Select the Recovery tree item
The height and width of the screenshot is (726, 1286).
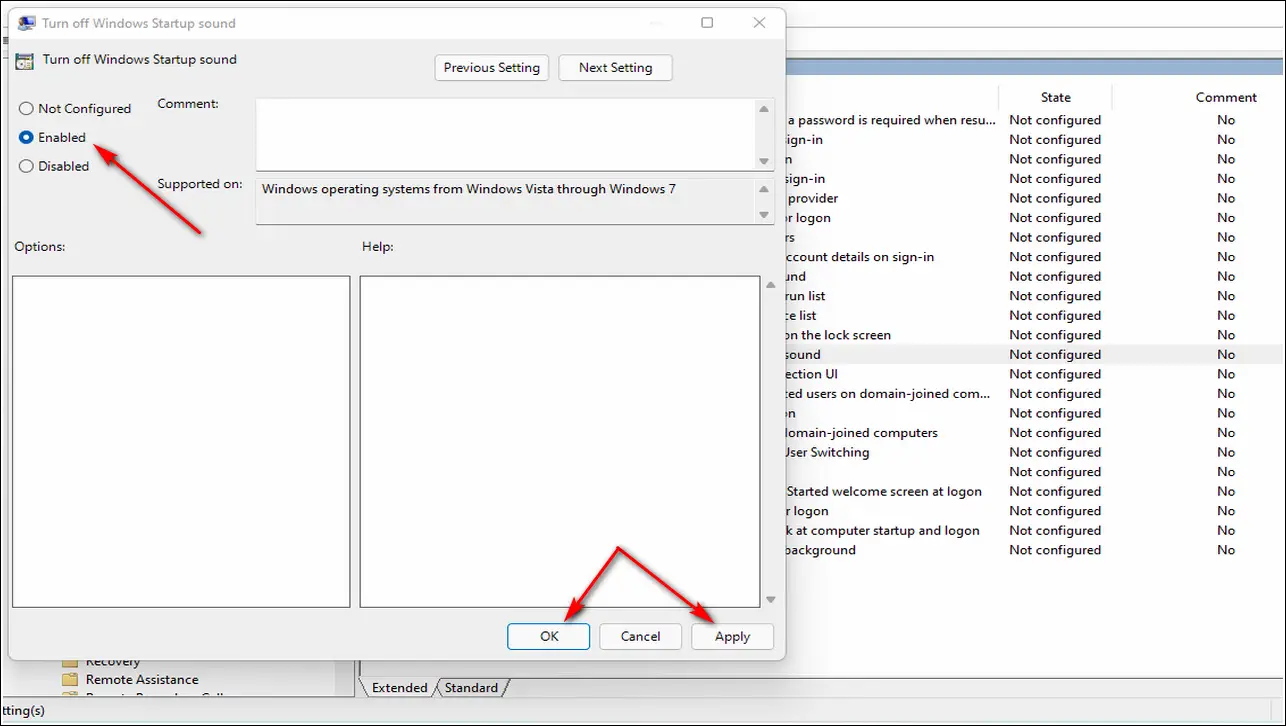[113, 662]
